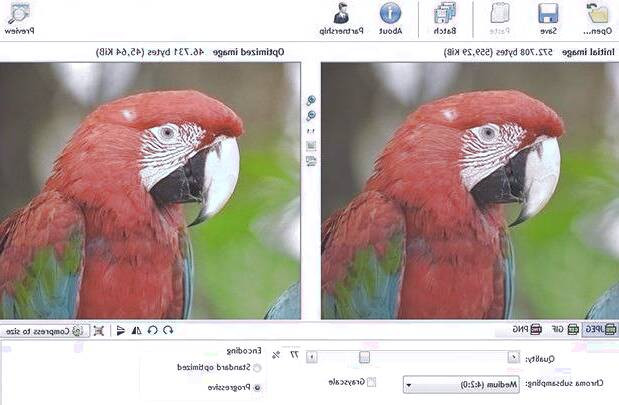Switch to the GIF format tab

(565, 329)
